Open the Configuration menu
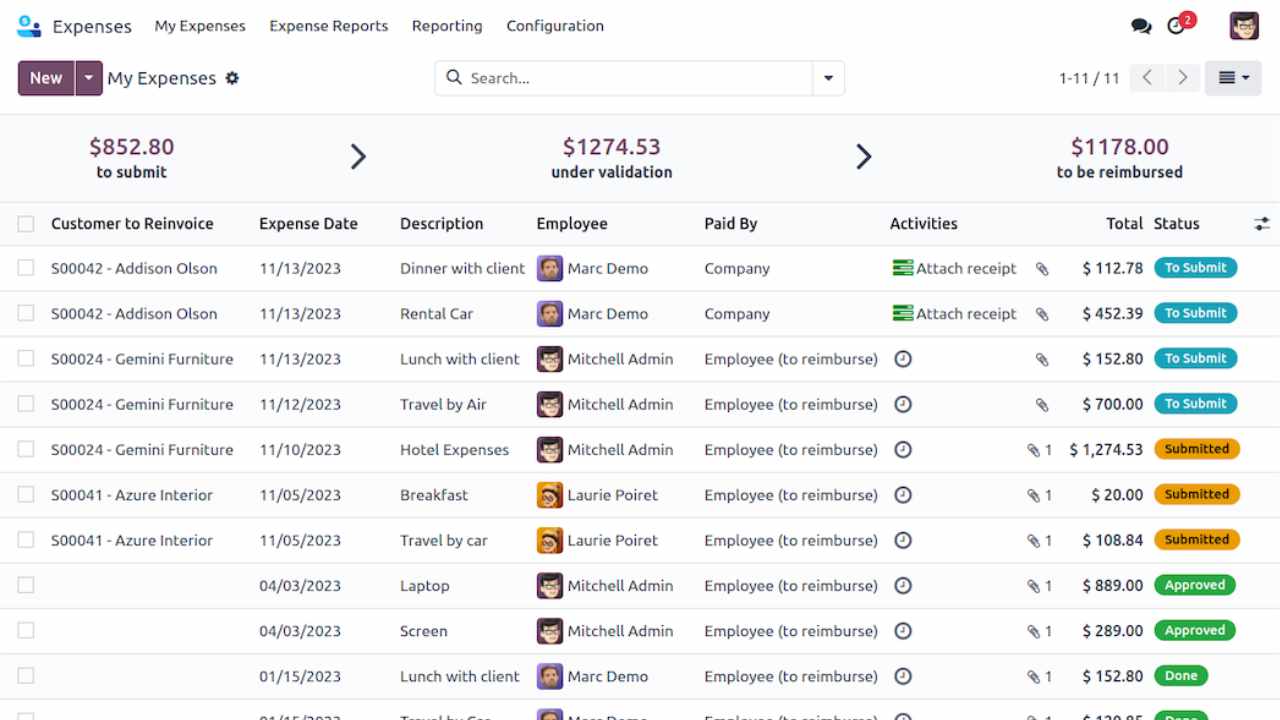The height and width of the screenshot is (720, 1280). pyautogui.click(x=555, y=26)
